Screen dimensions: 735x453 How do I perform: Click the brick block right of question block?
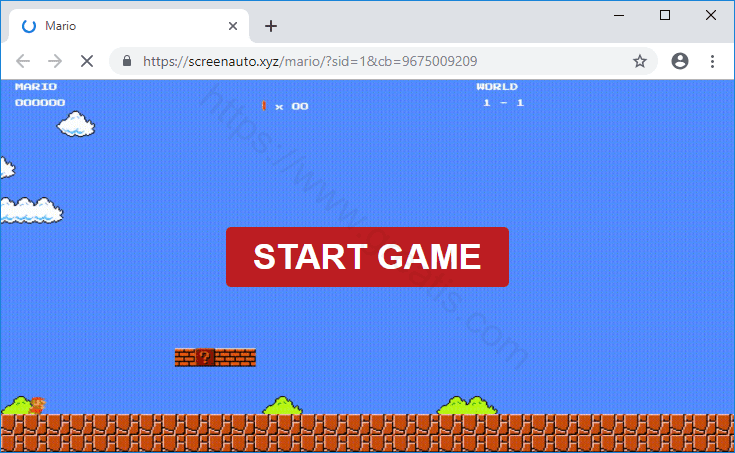tap(235, 357)
